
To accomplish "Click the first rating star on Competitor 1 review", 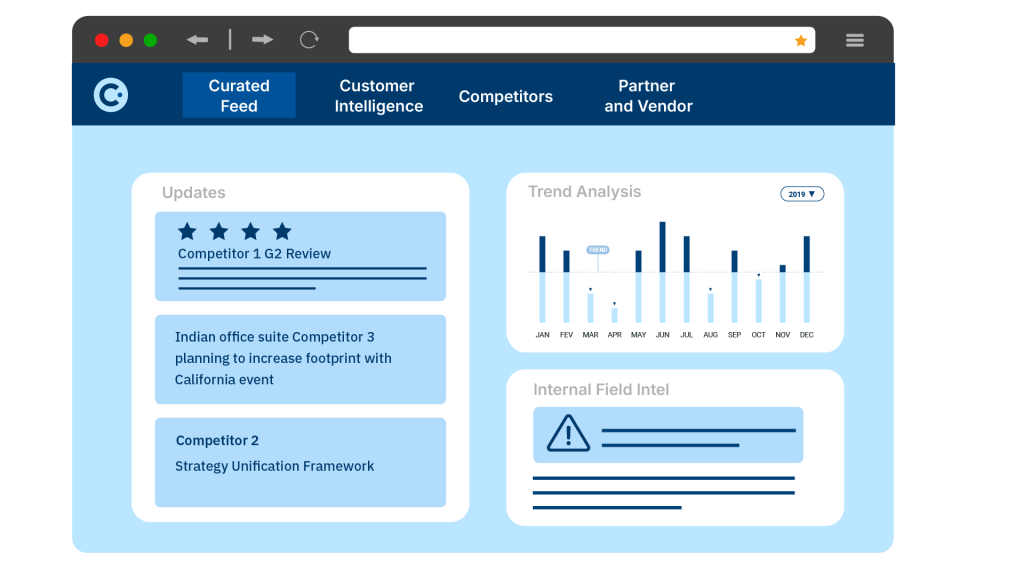I will [187, 231].
